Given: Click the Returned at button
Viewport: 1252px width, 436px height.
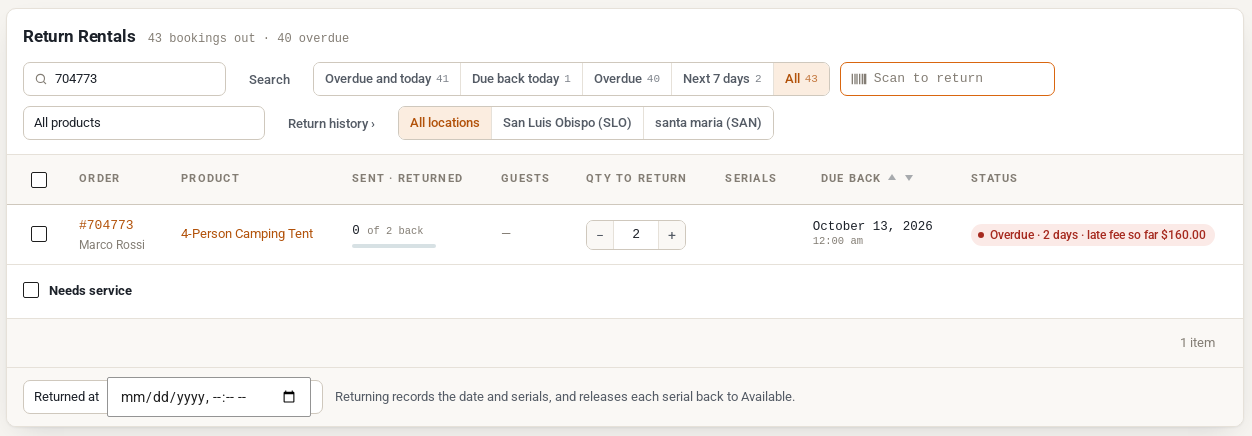Looking at the screenshot, I should pos(66,397).
